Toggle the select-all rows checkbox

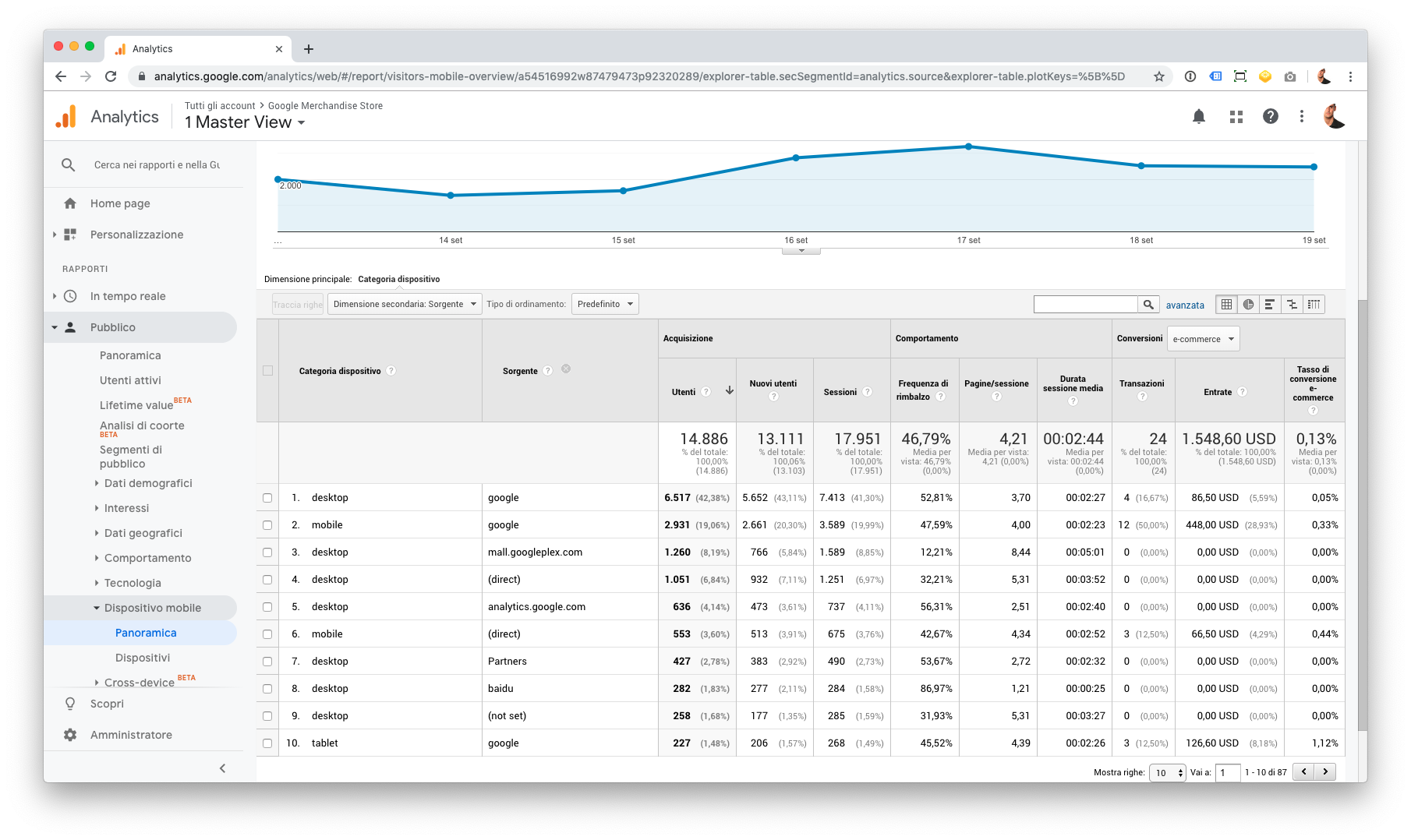[x=267, y=371]
